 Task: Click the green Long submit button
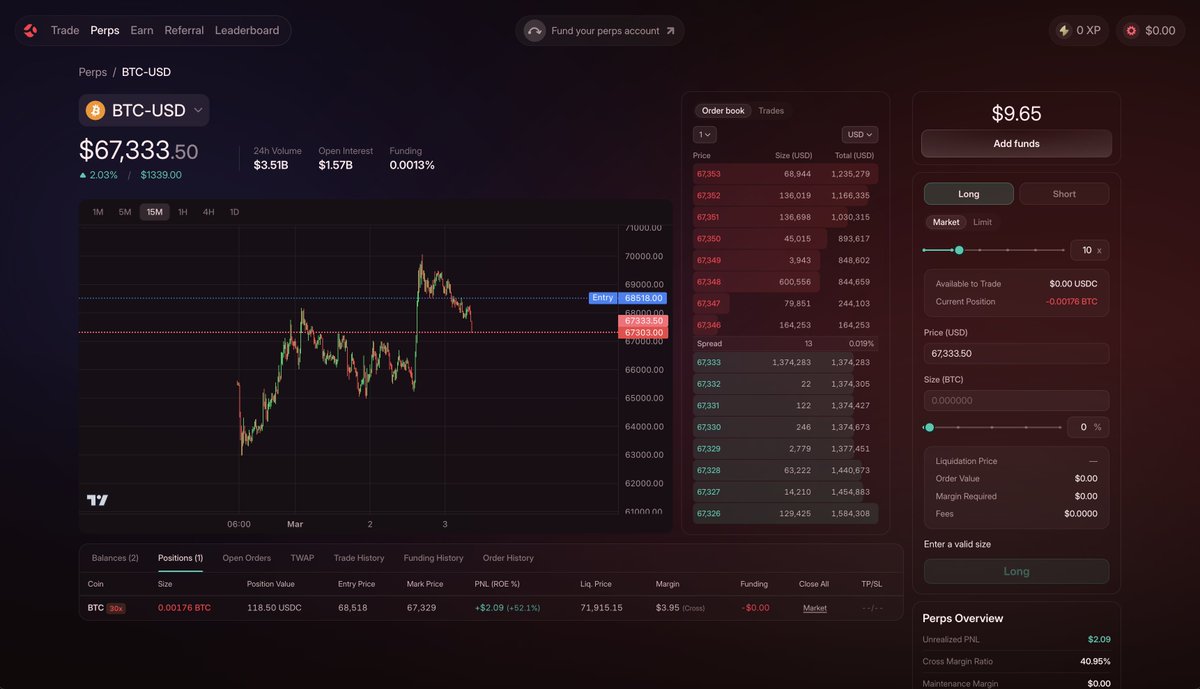click(x=1016, y=571)
